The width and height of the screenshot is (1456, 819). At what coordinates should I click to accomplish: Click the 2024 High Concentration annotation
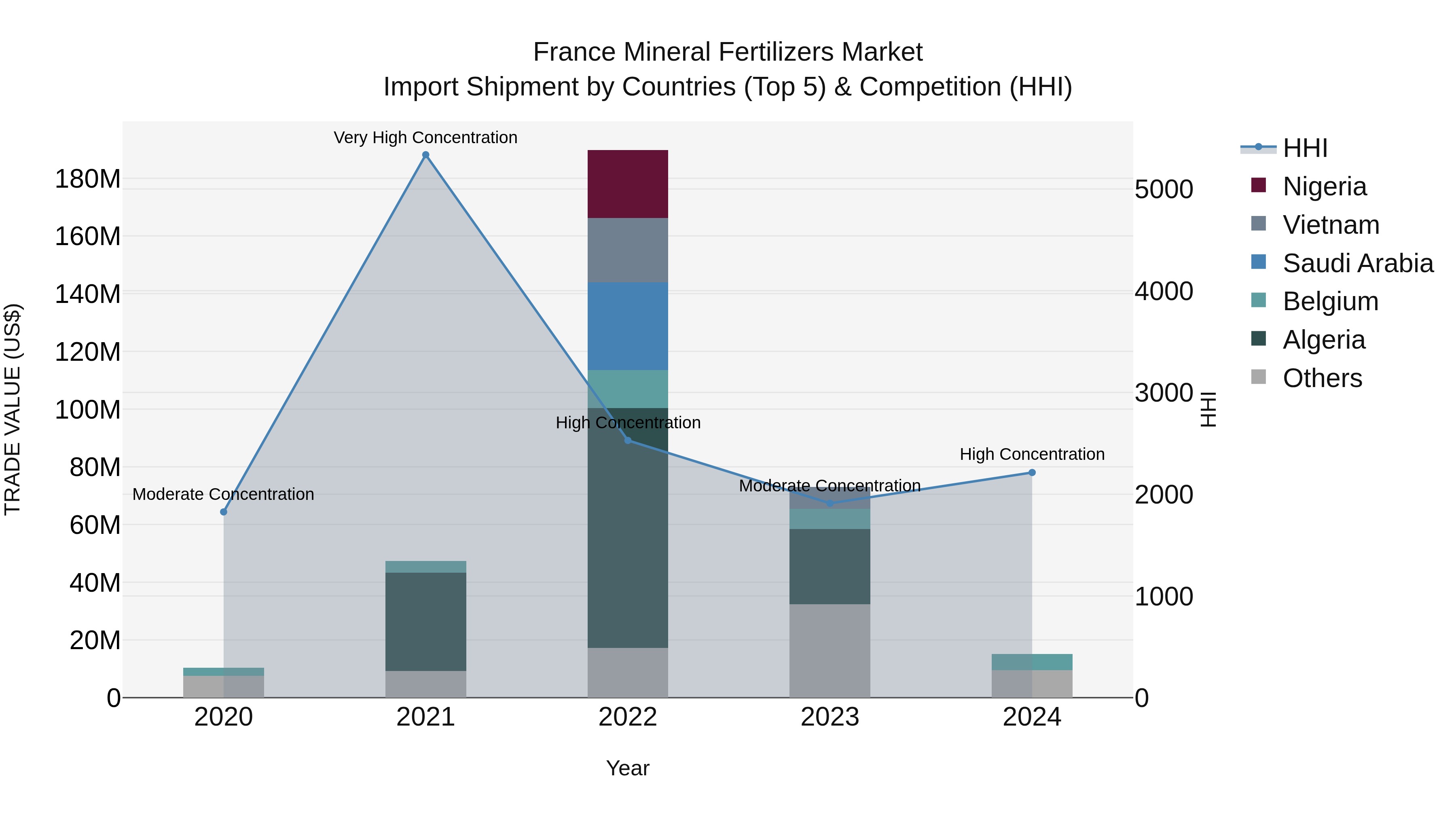click(1032, 454)
